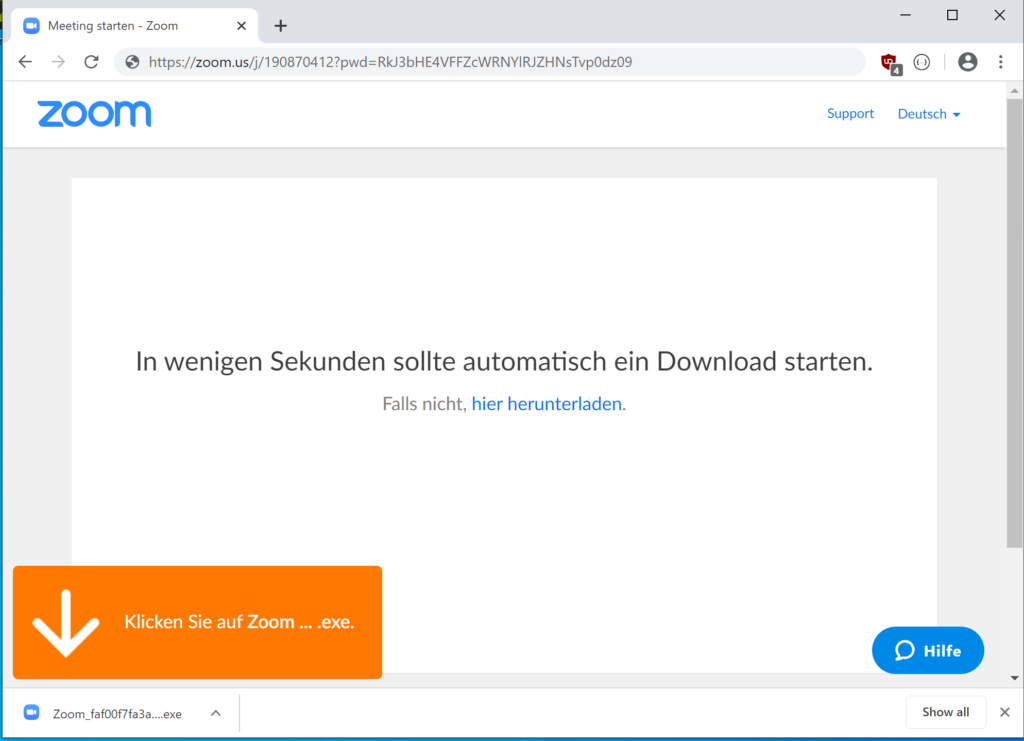Screen dimensions: 1024x741
Task: Close the downloads bar
Action: [1004, 712]
